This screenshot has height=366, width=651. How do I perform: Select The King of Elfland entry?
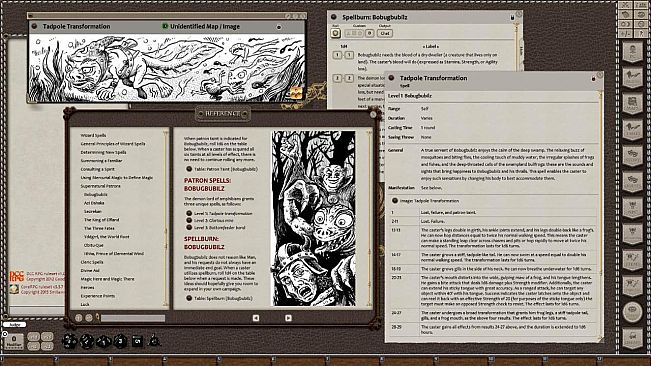pos(102,220)
